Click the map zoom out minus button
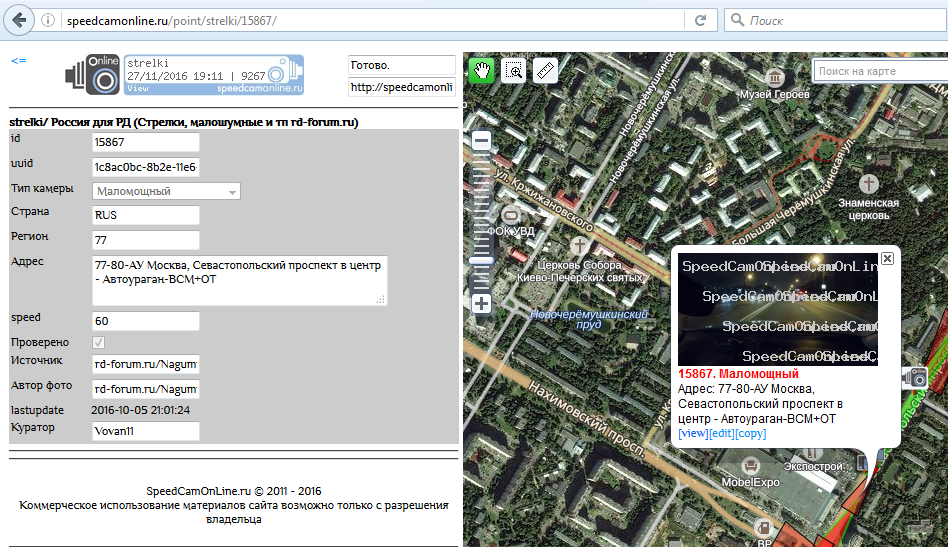 coord(481,142)
